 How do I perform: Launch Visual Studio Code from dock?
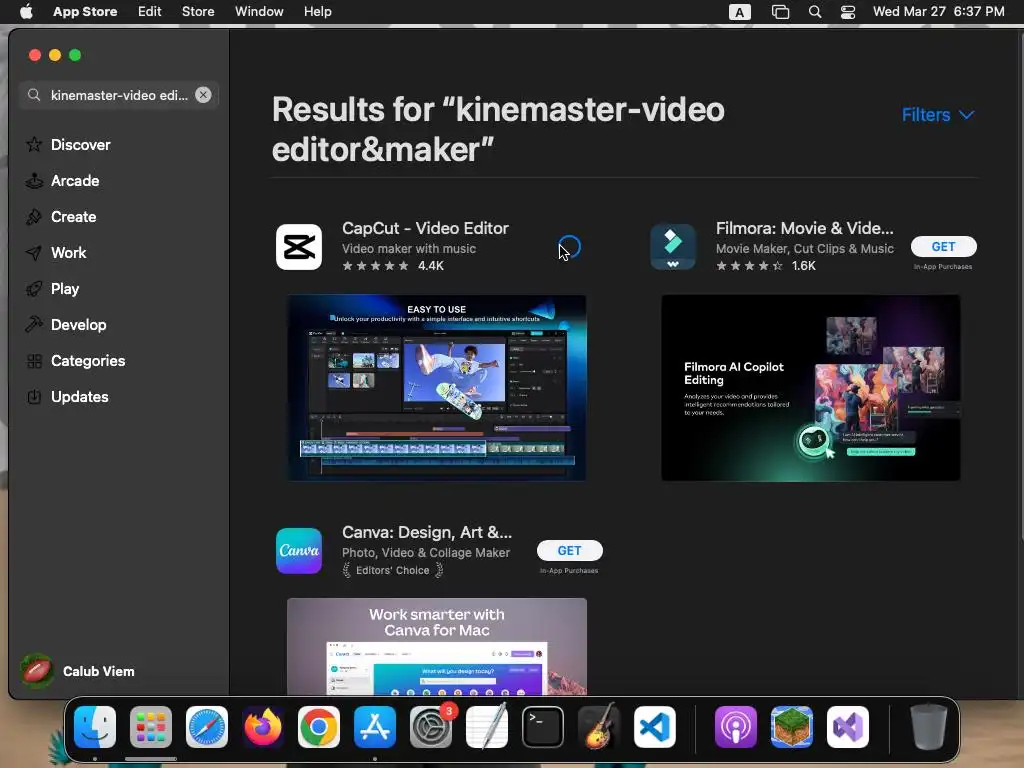(654, 727)
